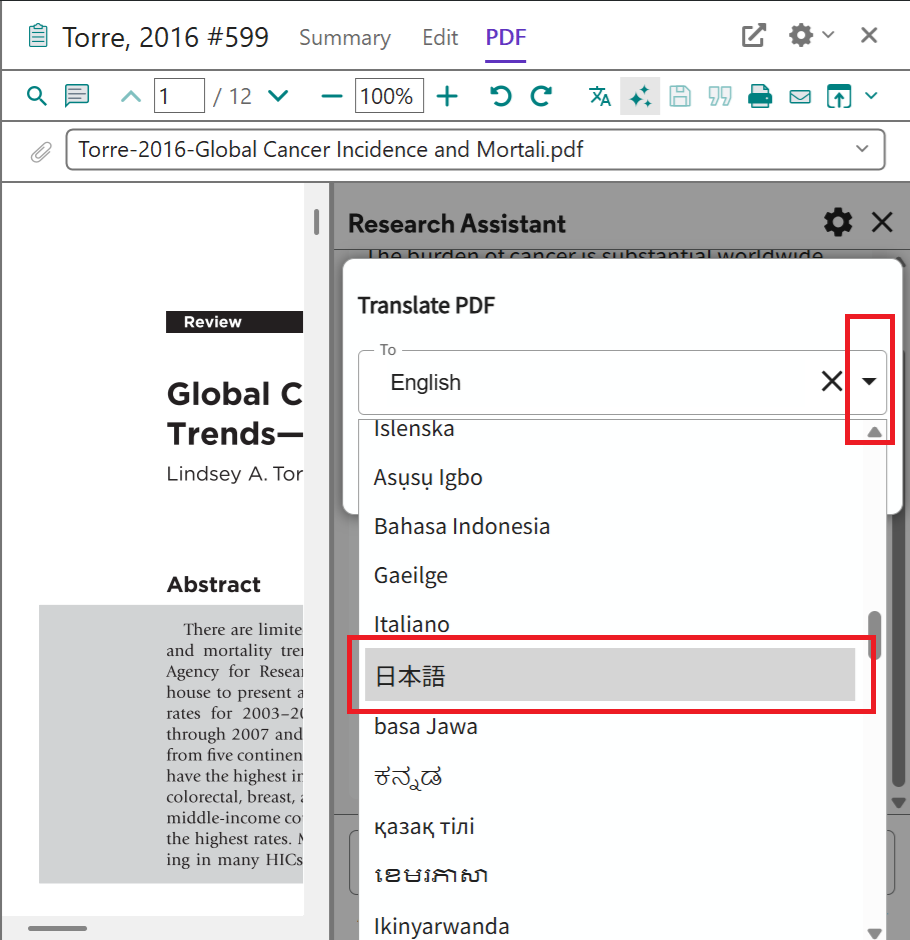Zoom out with the minus icon
The height and width of the screenshot is (940, 910).
point(331,96)
